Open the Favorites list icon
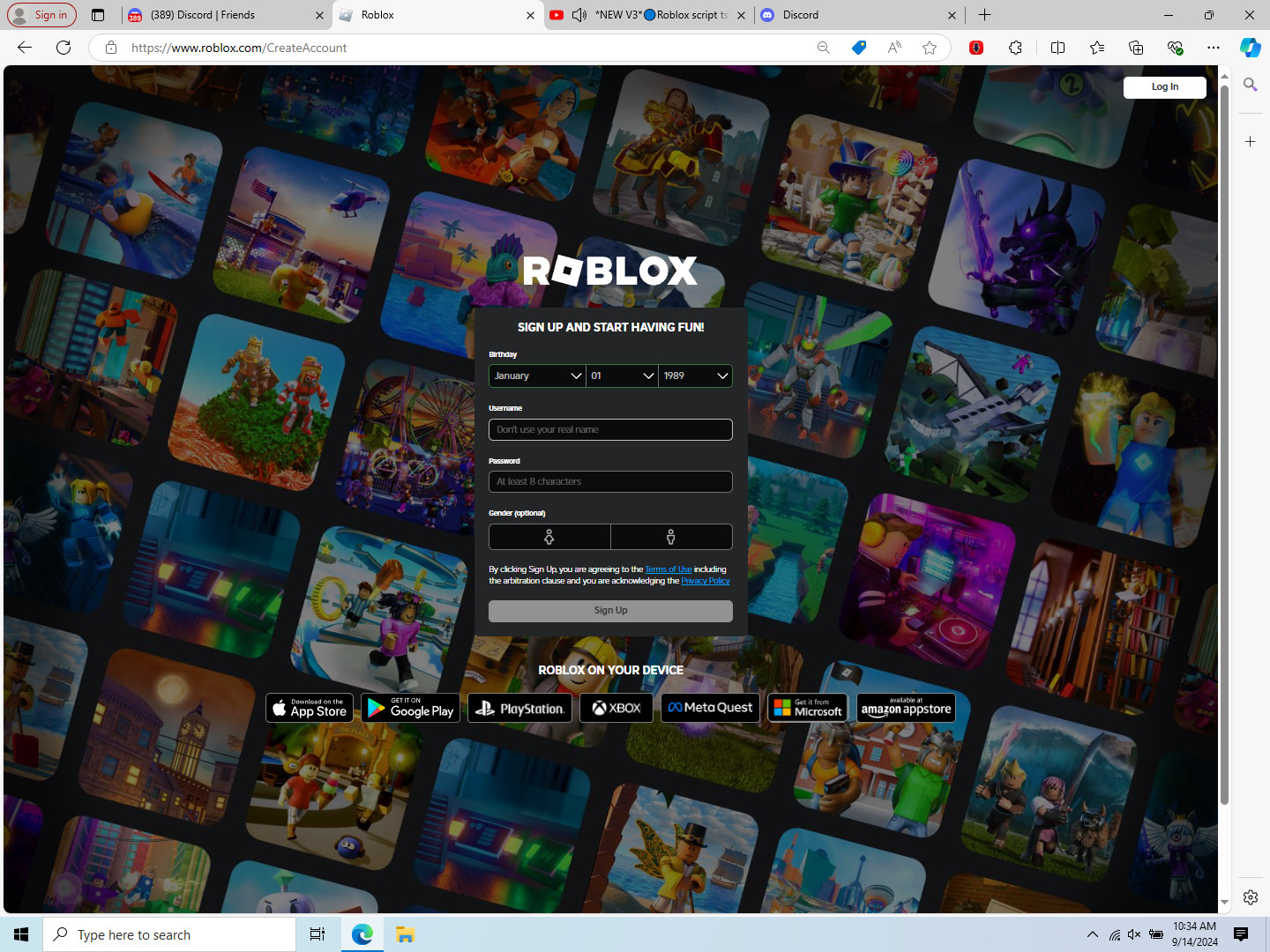Image resolution: width=1270 pixels, height=952 pixels. 1097,48
